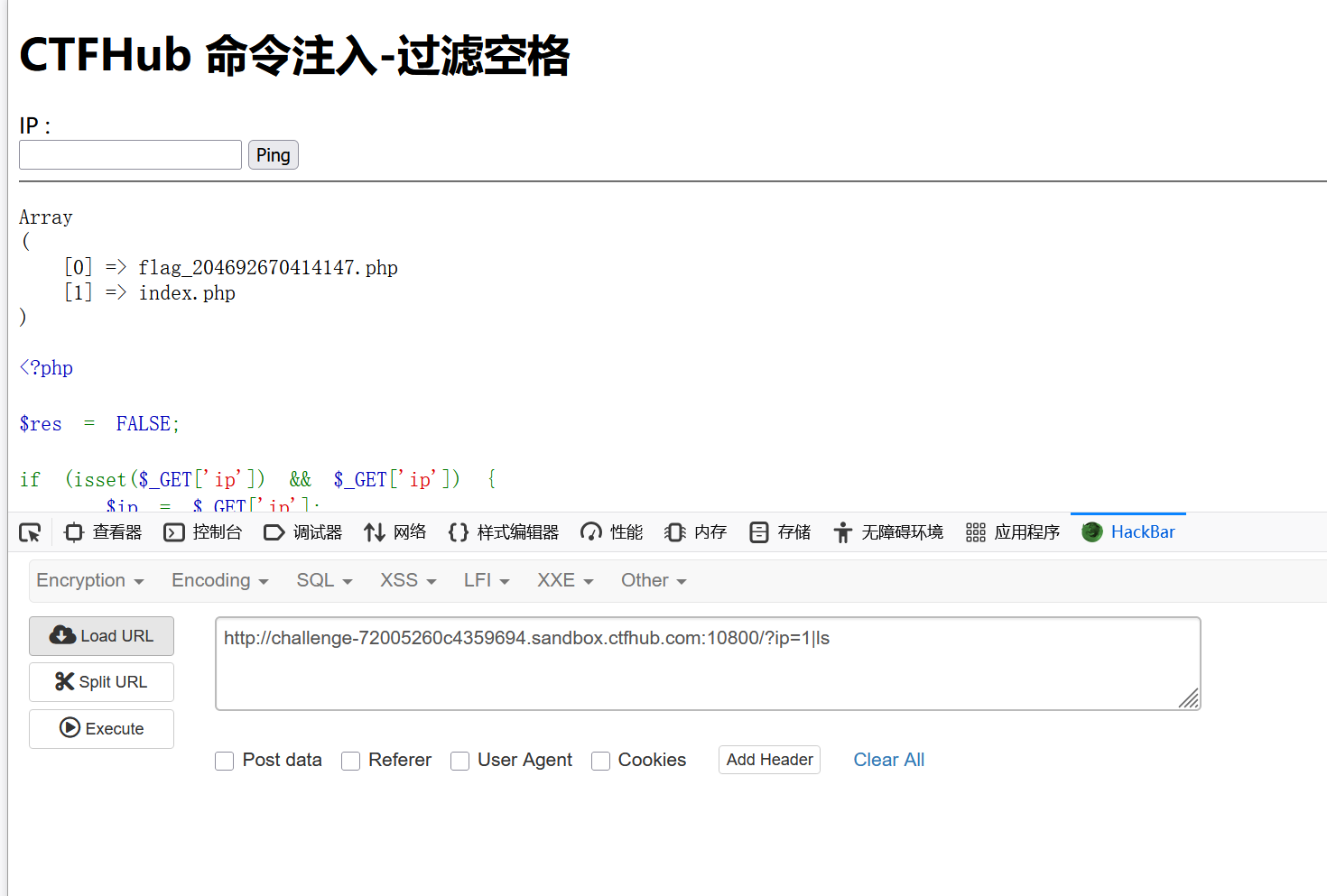Switch to the 网络 tab label

(410, 532)
